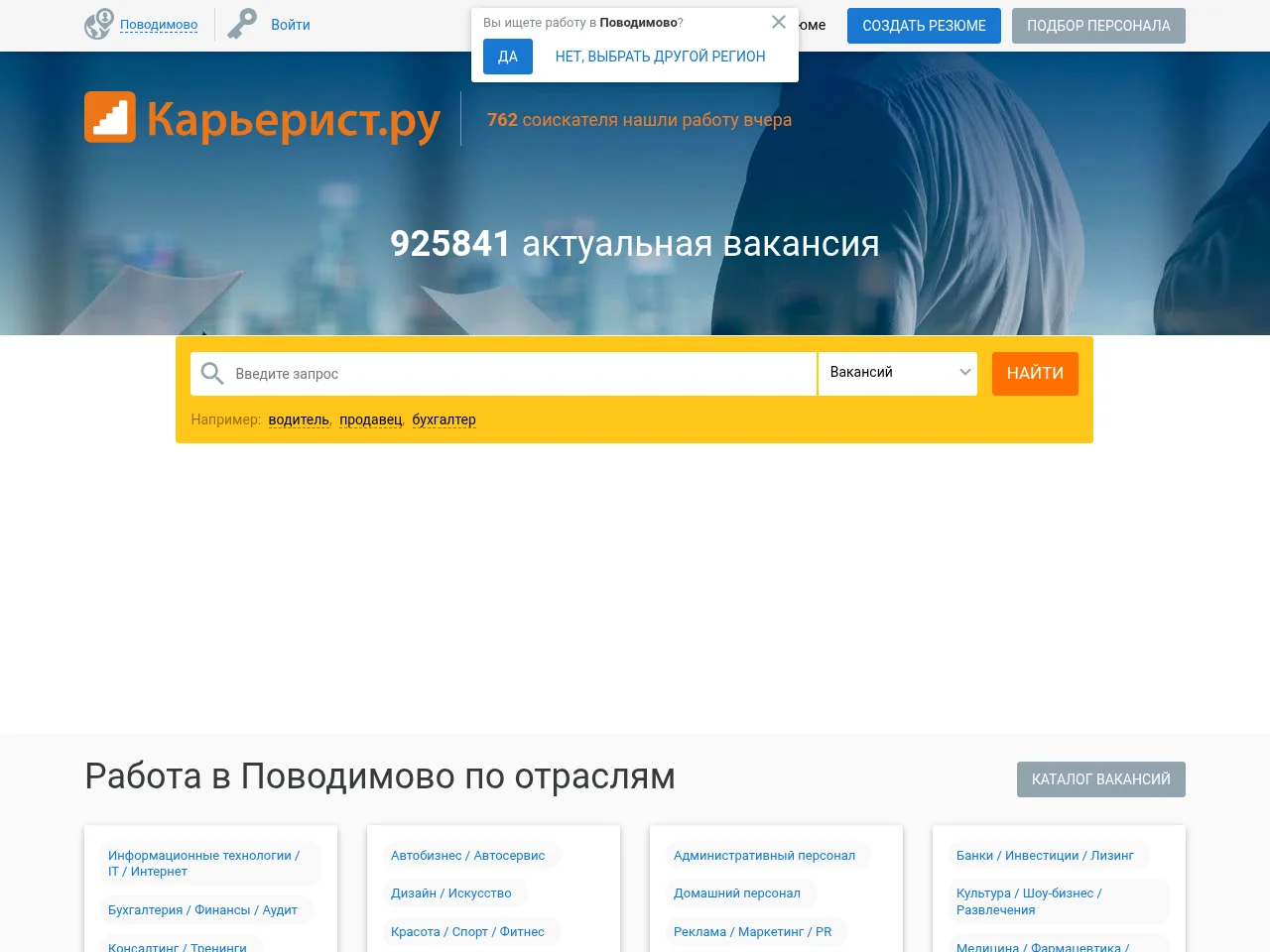Focus the Введите запрос search field
Screen dimensions: 1270x952
(x=503, y=374)
